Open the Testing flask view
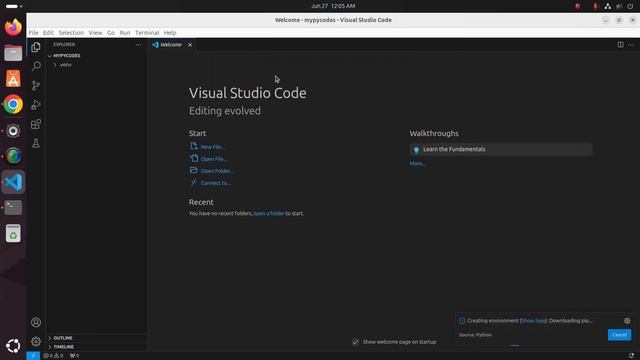This screenshot has height=360, width=640. (x=36, y=143)
